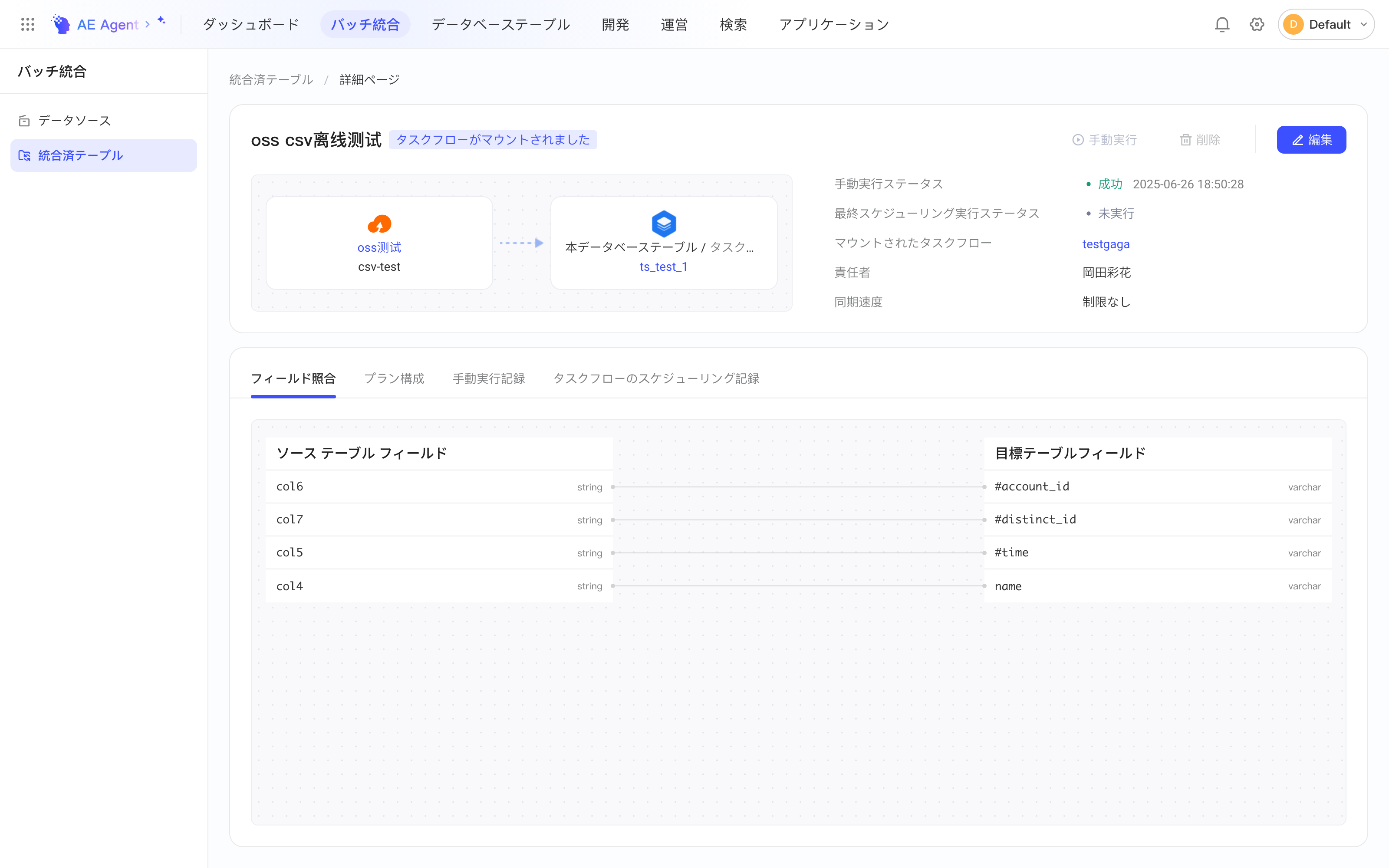Open the データベーステーブル menu
Viewport: 1389px width, 868px height.
[x=500, y=24]
